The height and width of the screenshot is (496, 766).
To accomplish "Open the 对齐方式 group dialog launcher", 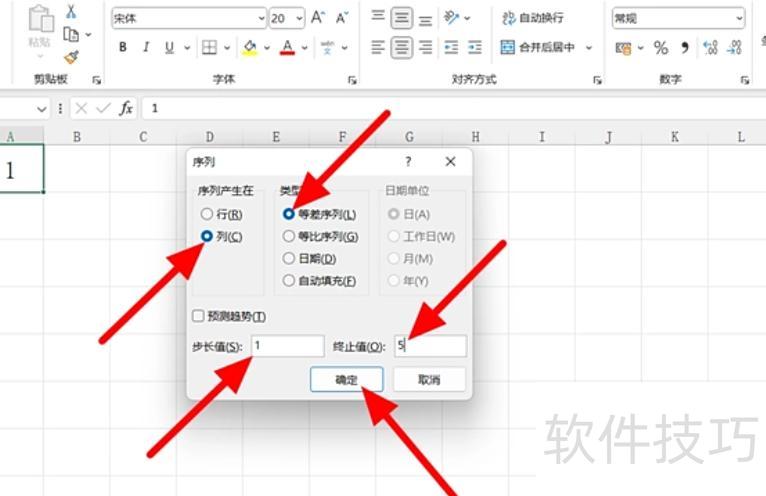I will pyautogui.click(x=597, y=80).
